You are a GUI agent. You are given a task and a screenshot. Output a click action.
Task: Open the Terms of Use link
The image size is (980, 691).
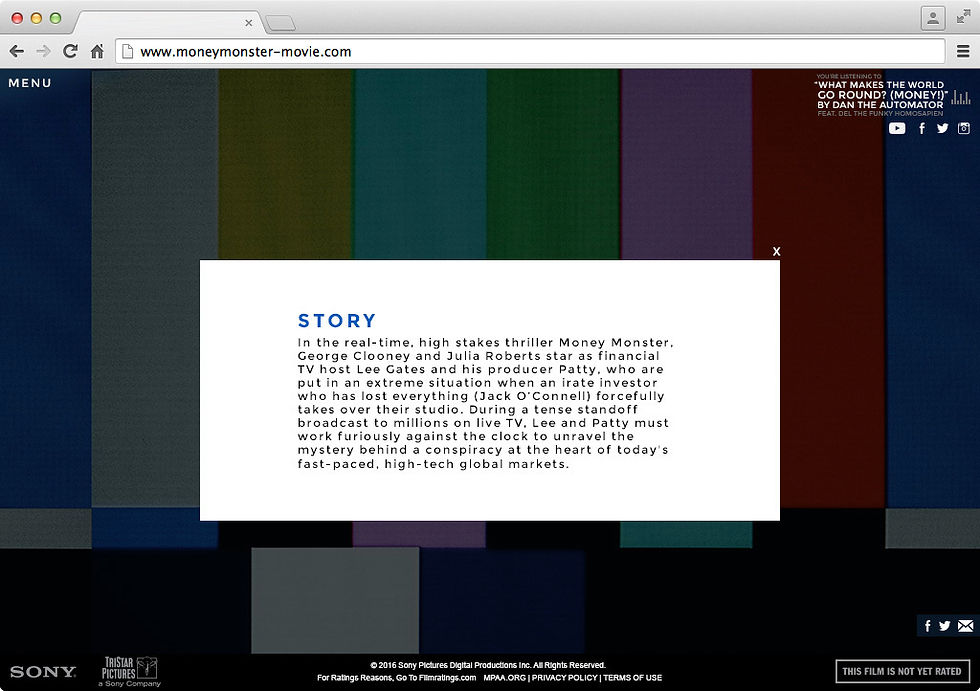click(632, 678)
